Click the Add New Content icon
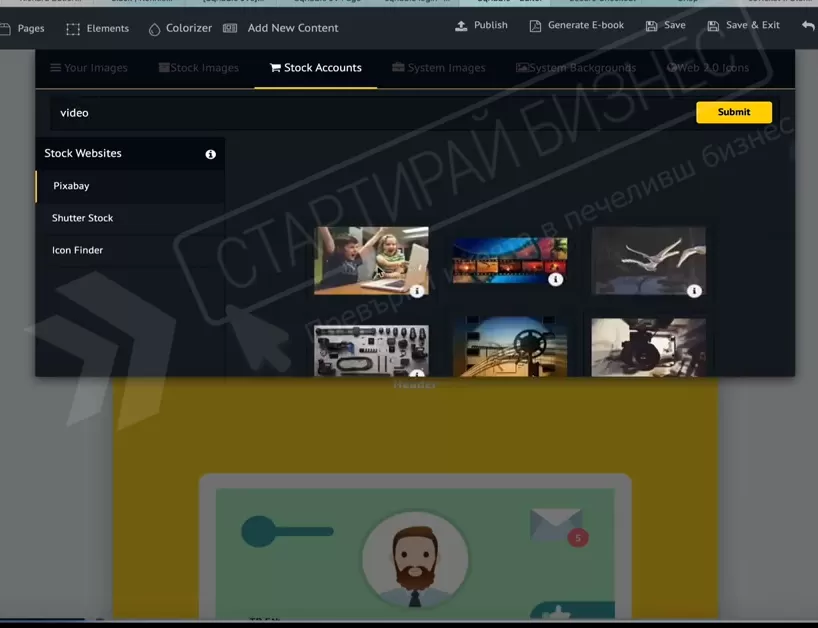This screenshot has height=628, width=818. pos(230,28)
